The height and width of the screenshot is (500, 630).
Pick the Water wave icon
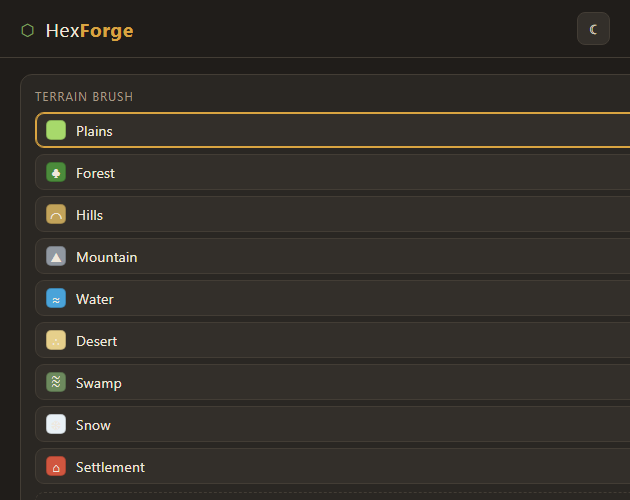56,298
